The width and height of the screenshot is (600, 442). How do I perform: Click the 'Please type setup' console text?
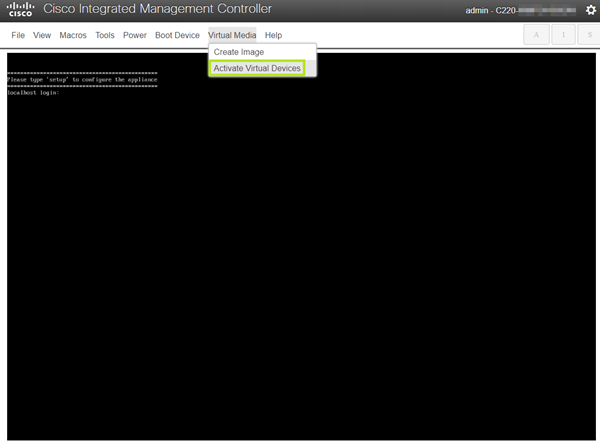82,80
